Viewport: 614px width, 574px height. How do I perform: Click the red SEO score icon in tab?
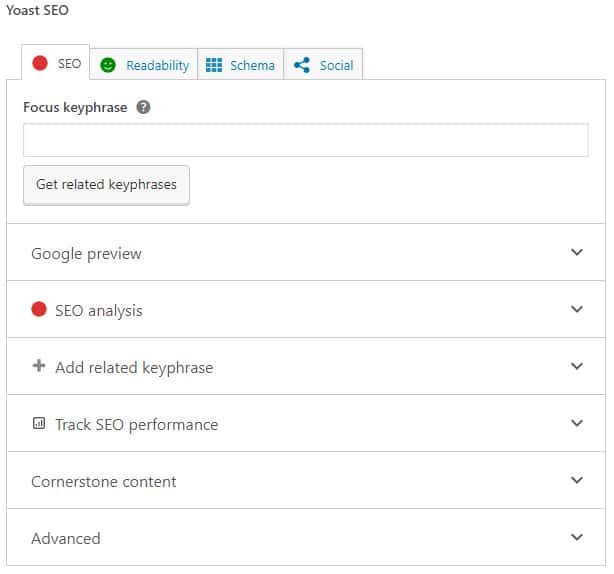40,63
